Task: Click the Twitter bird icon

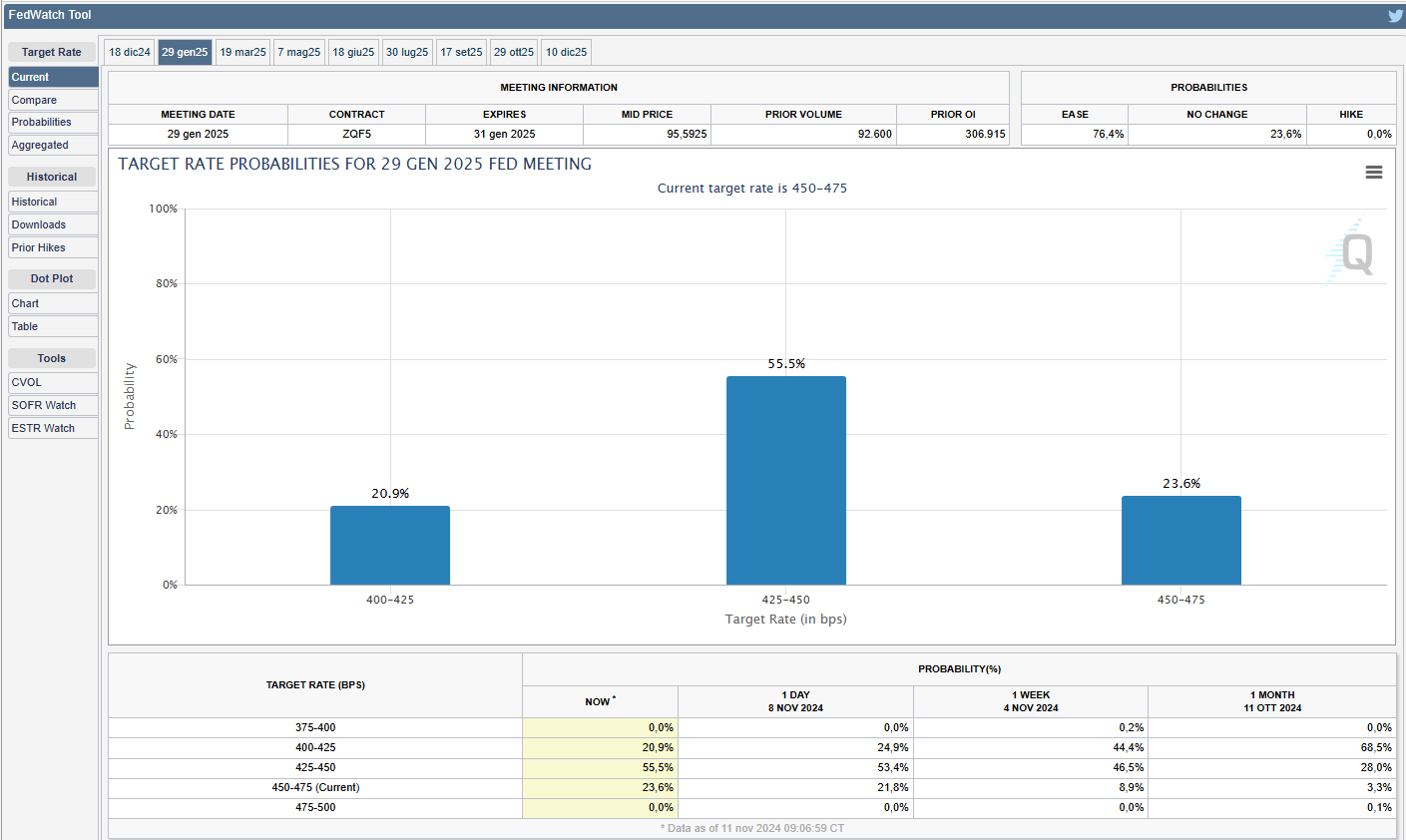Action: pyautogui.click(x=1395, y=15)
